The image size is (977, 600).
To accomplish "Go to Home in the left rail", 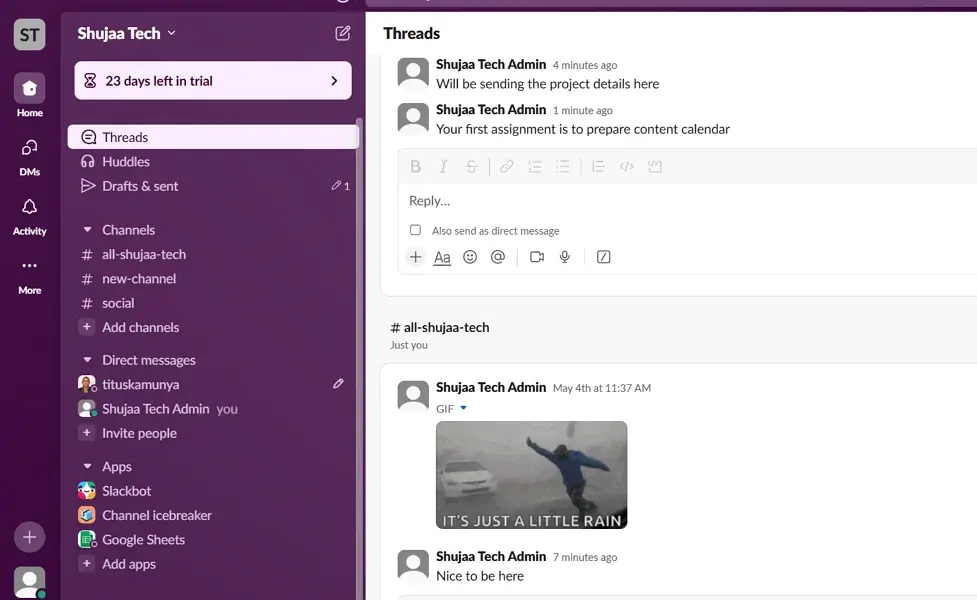I will pos(29,95).
